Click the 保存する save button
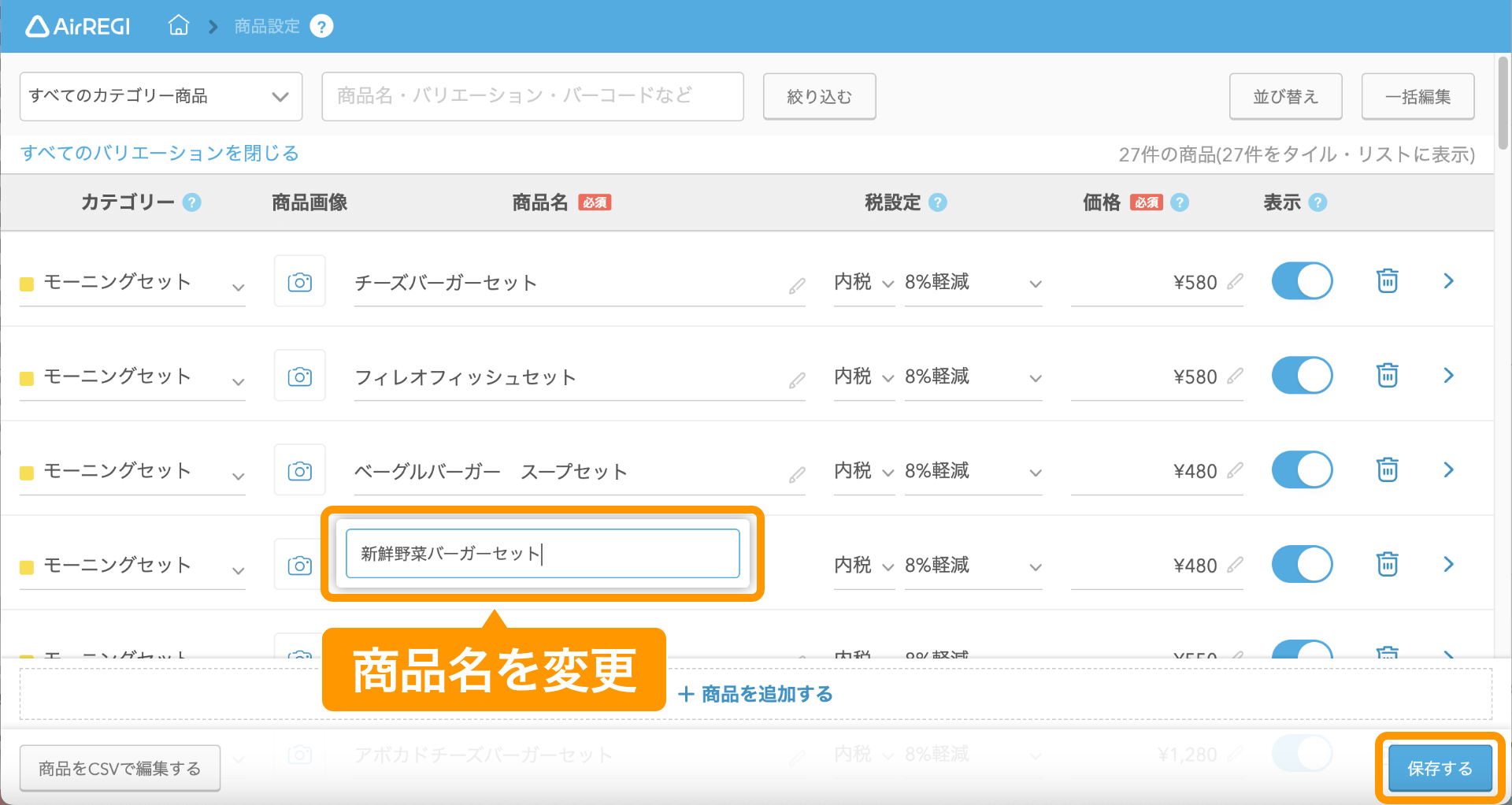The image size is (1512, 805). click(1440, 768)
